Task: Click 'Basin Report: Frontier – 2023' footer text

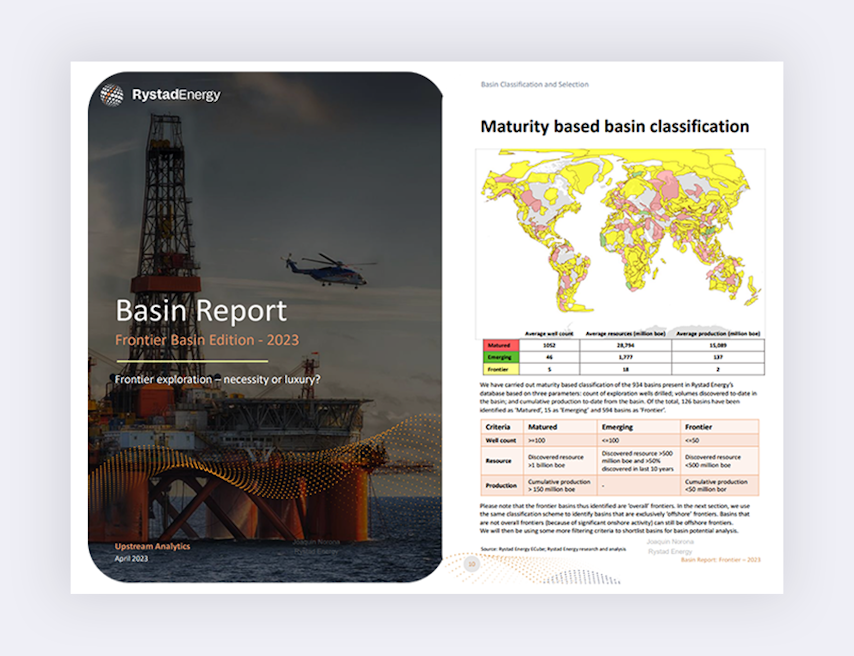Action: pos(721,560)
